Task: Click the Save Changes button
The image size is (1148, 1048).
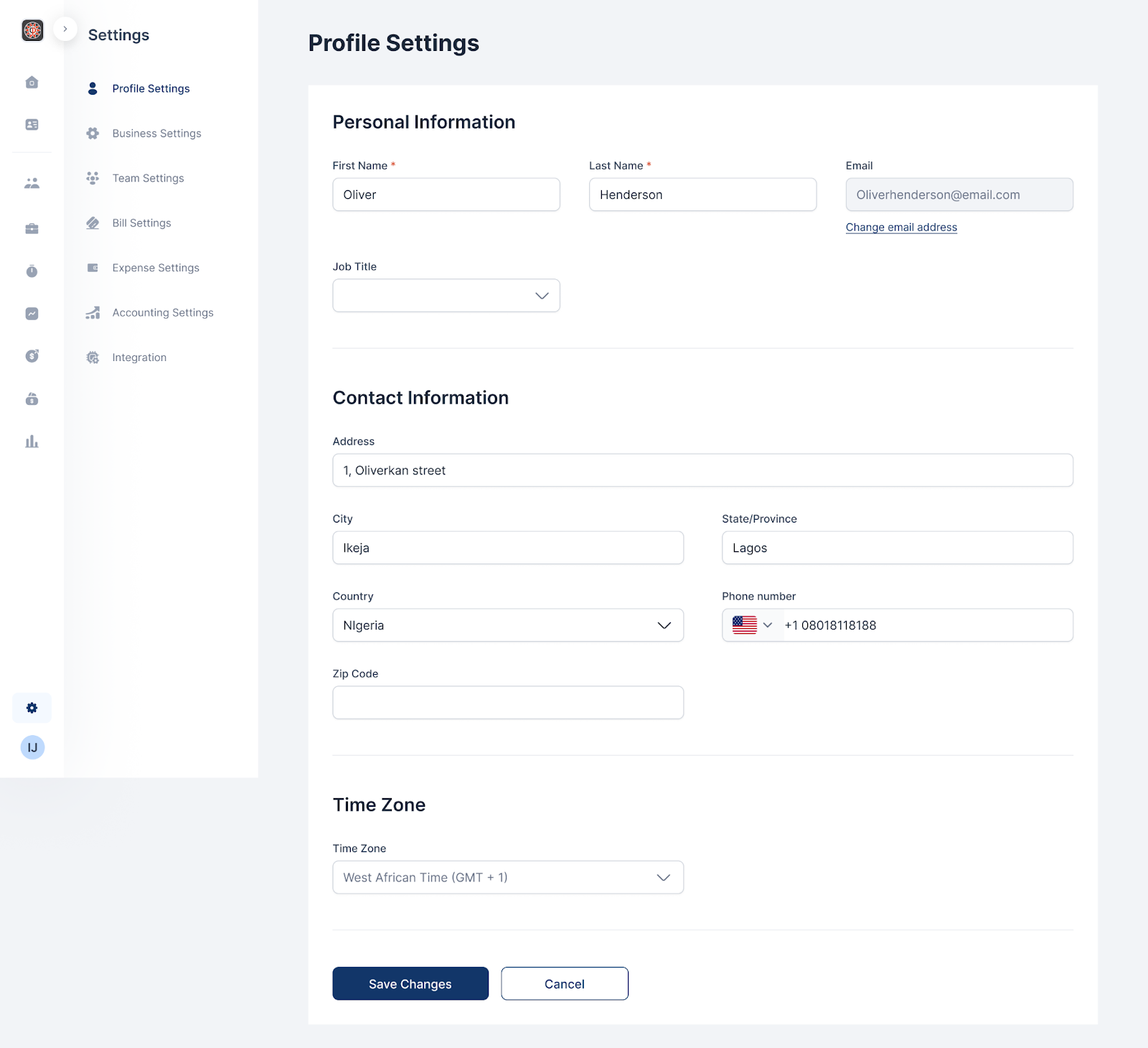Action: click(410, 983)
